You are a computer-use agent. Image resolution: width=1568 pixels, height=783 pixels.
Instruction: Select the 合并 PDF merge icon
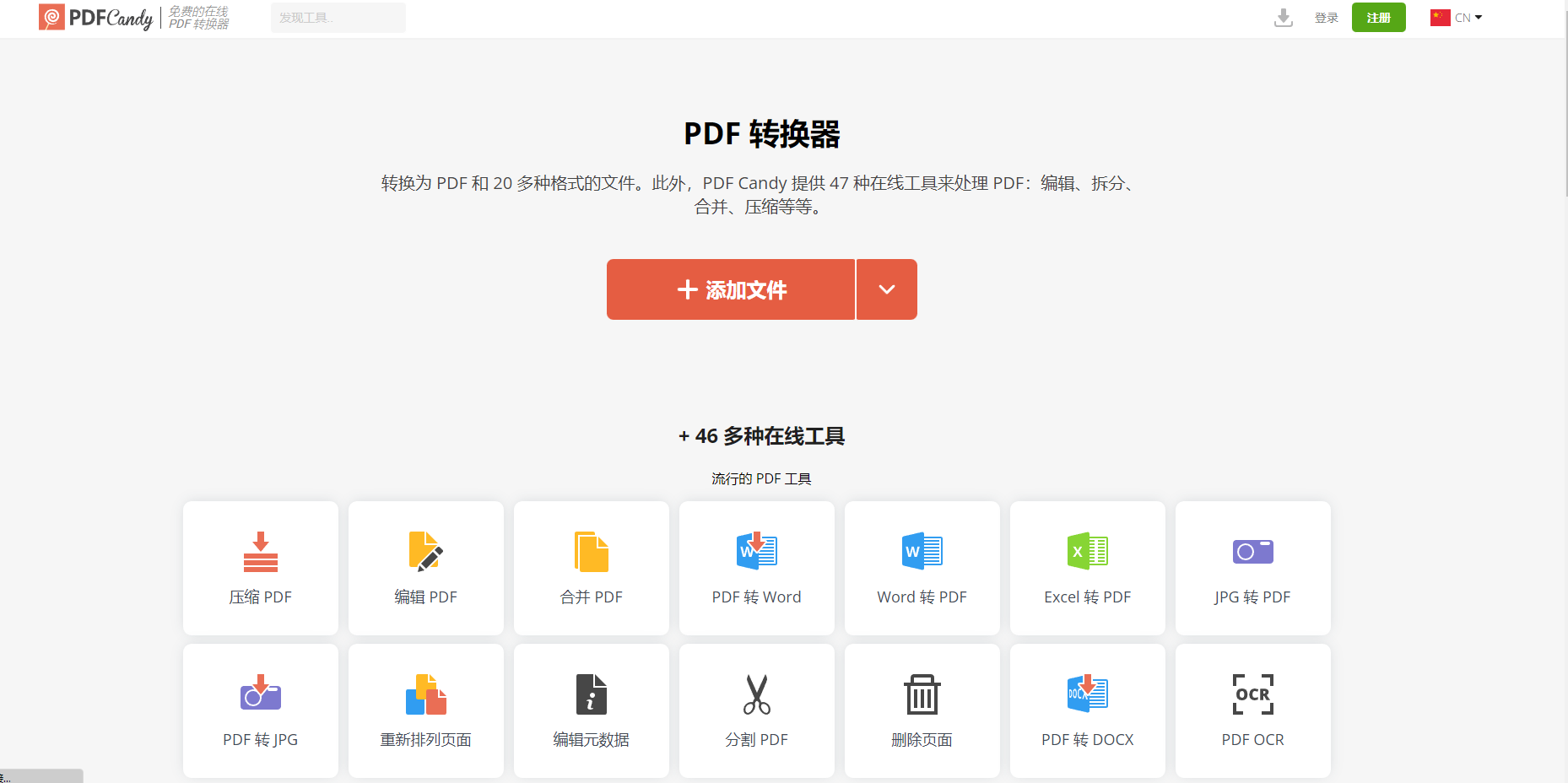point(592,552)
